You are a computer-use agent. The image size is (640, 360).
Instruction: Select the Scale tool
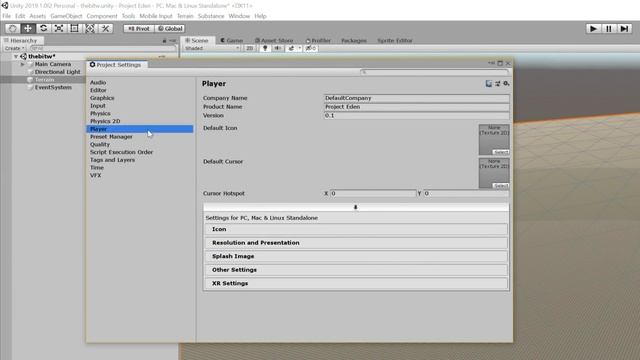pos(59,28)
